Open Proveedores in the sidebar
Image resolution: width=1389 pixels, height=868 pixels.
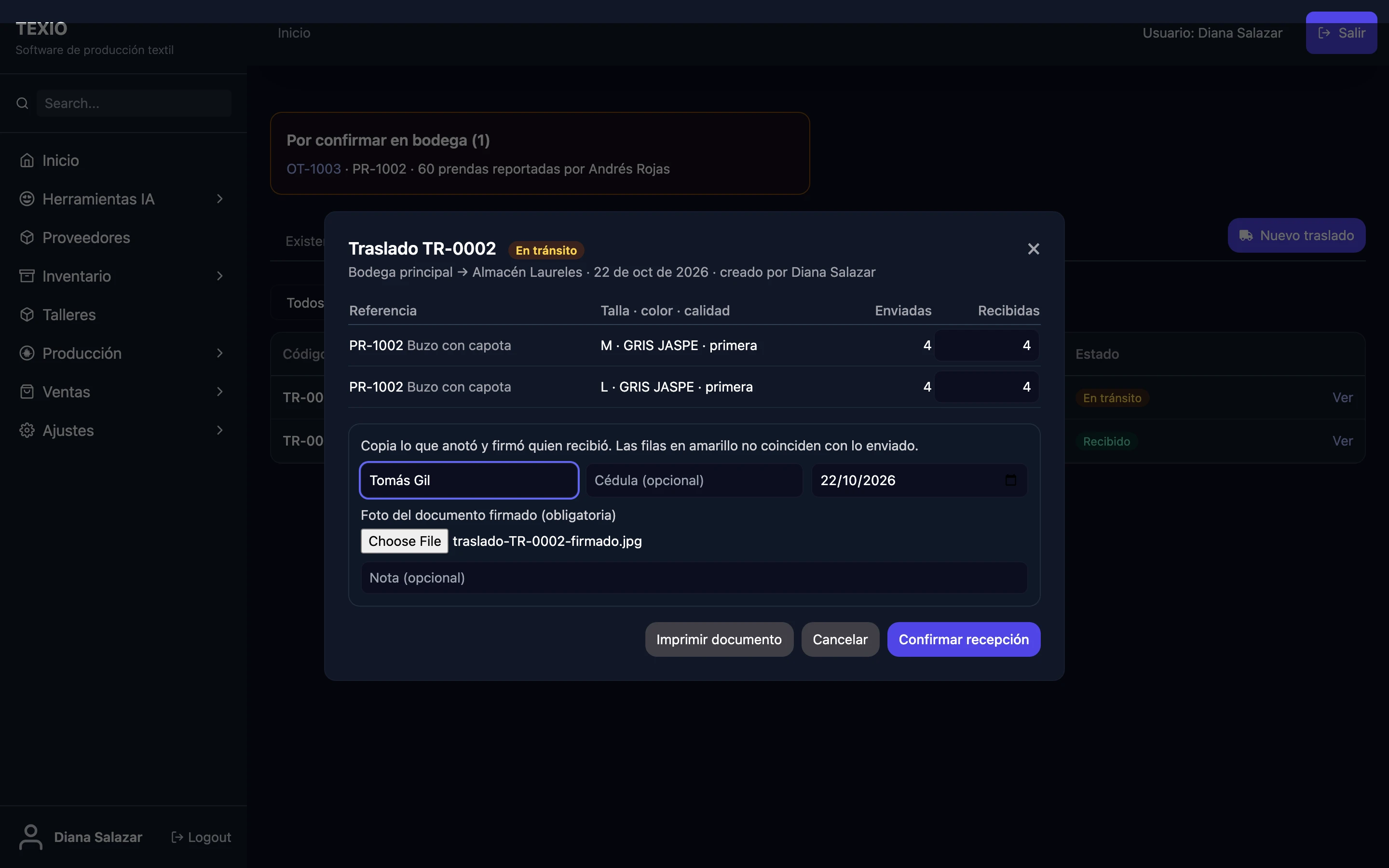point(123,237)
